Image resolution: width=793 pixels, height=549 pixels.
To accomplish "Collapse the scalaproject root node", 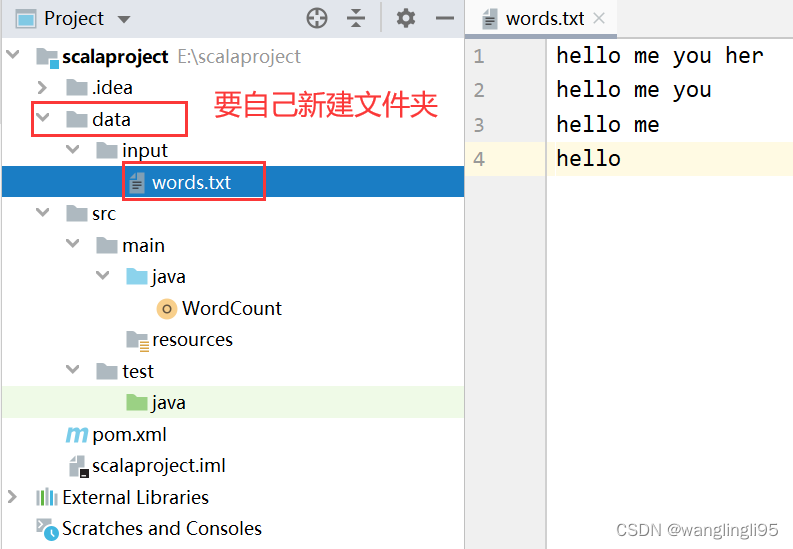I will (x=13, y=55).
